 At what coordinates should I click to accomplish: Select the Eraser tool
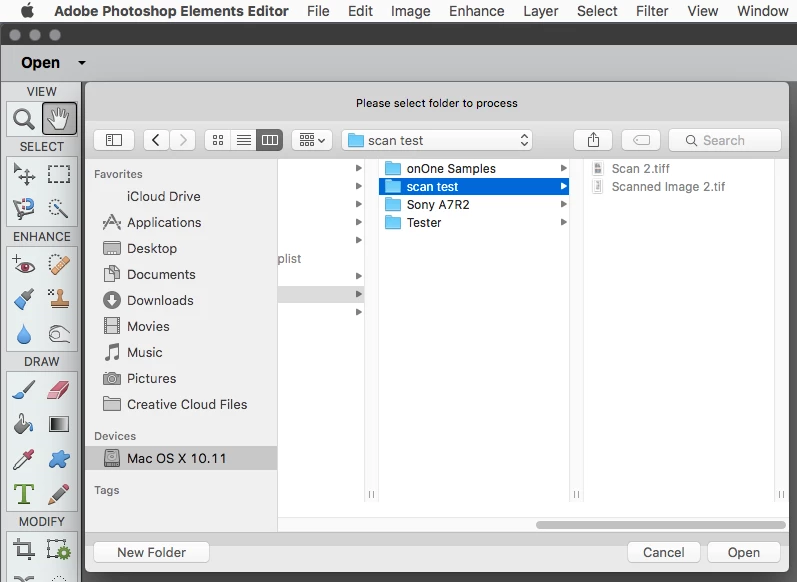click(x=59, y=390)
